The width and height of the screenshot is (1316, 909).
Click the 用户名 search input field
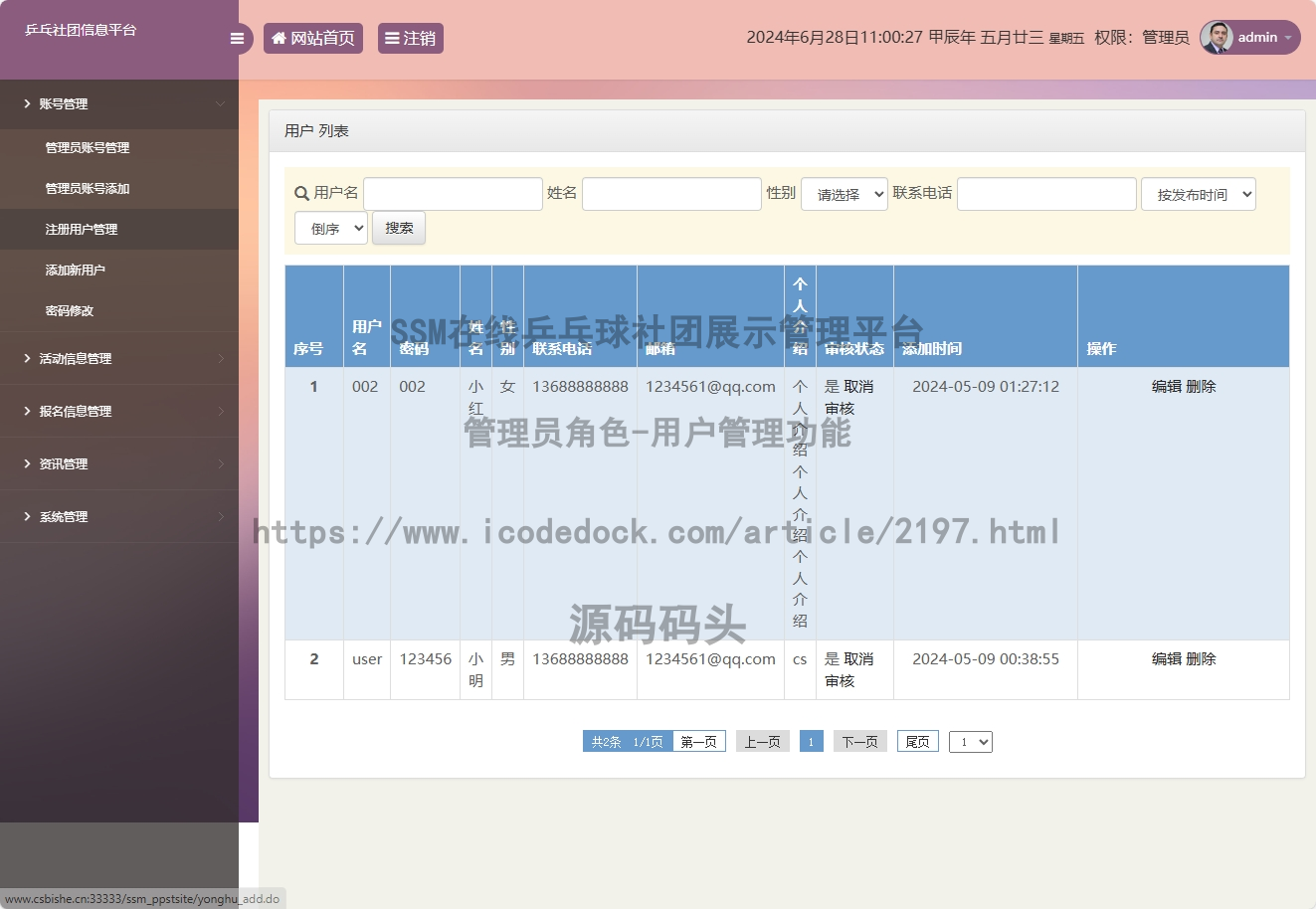[x=453, y=194]
